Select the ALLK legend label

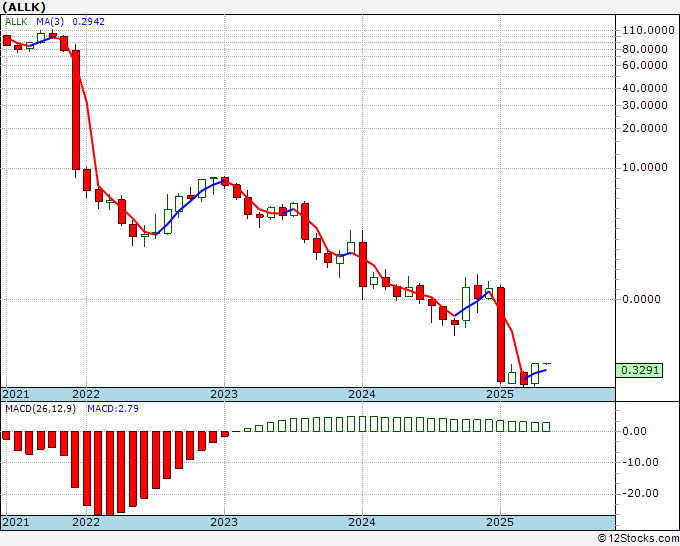(x=16, y=21)
